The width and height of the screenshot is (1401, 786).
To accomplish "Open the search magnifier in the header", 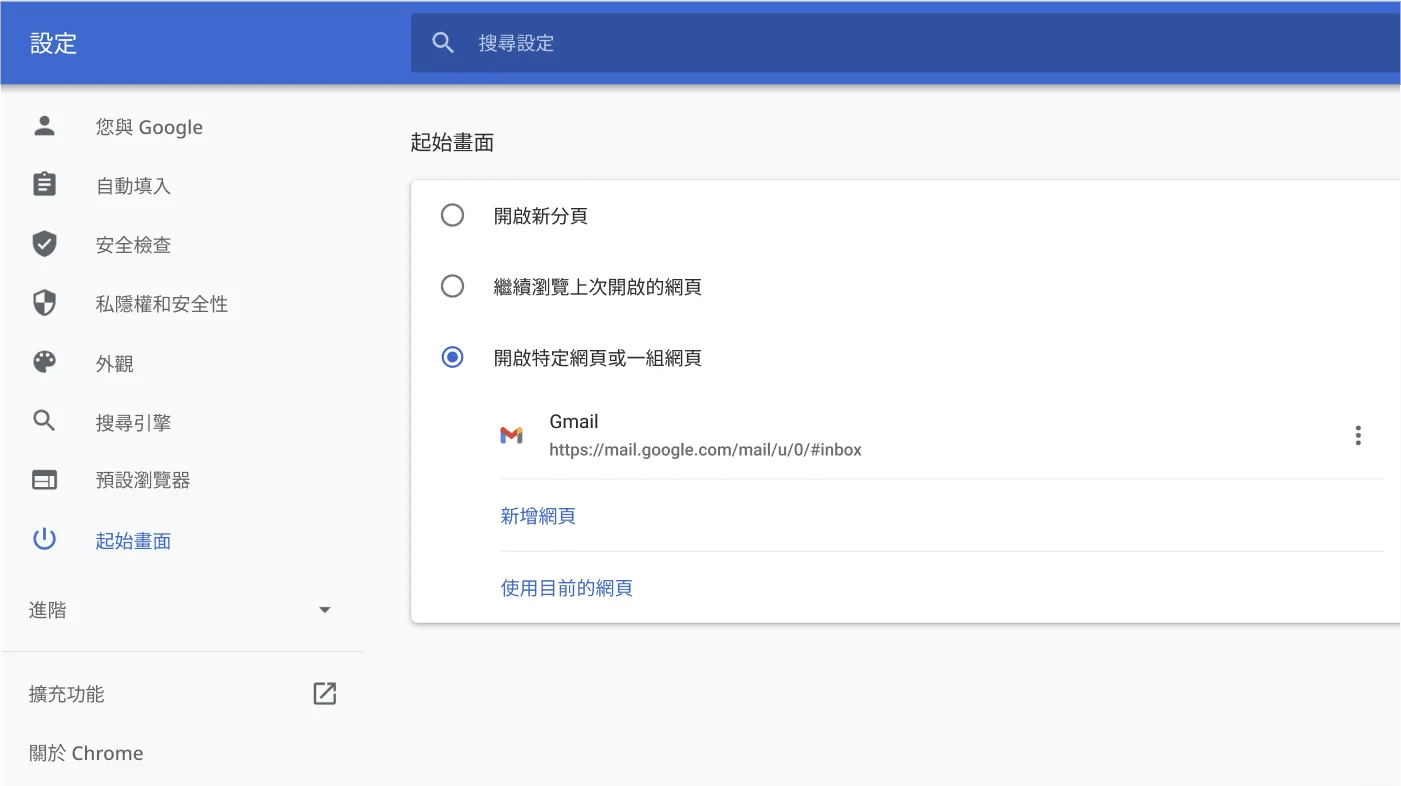I will (x=443, y=42).
